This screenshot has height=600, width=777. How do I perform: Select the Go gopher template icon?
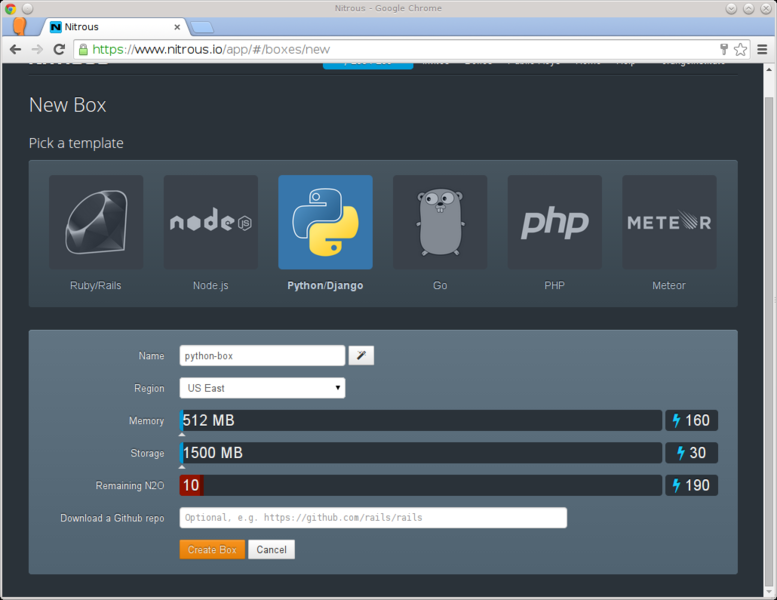click(x=440, y=222)
